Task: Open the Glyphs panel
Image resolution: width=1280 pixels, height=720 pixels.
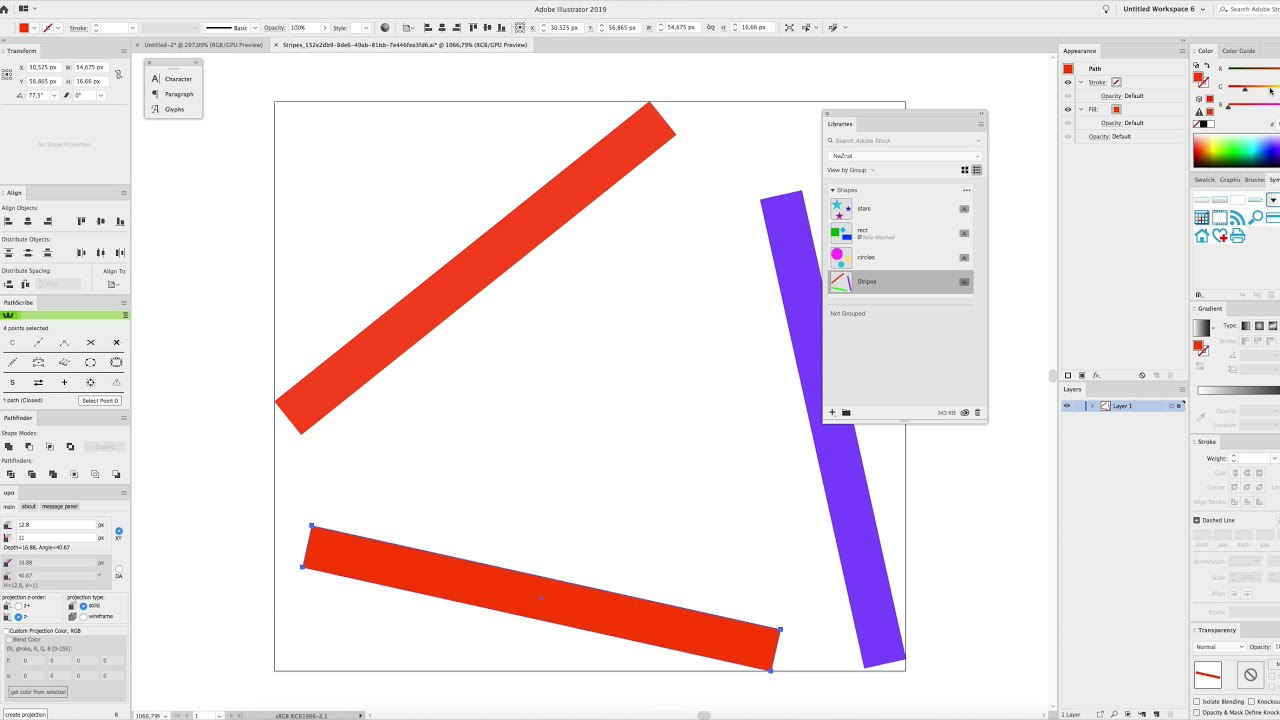Action: (x=168, y=109)
